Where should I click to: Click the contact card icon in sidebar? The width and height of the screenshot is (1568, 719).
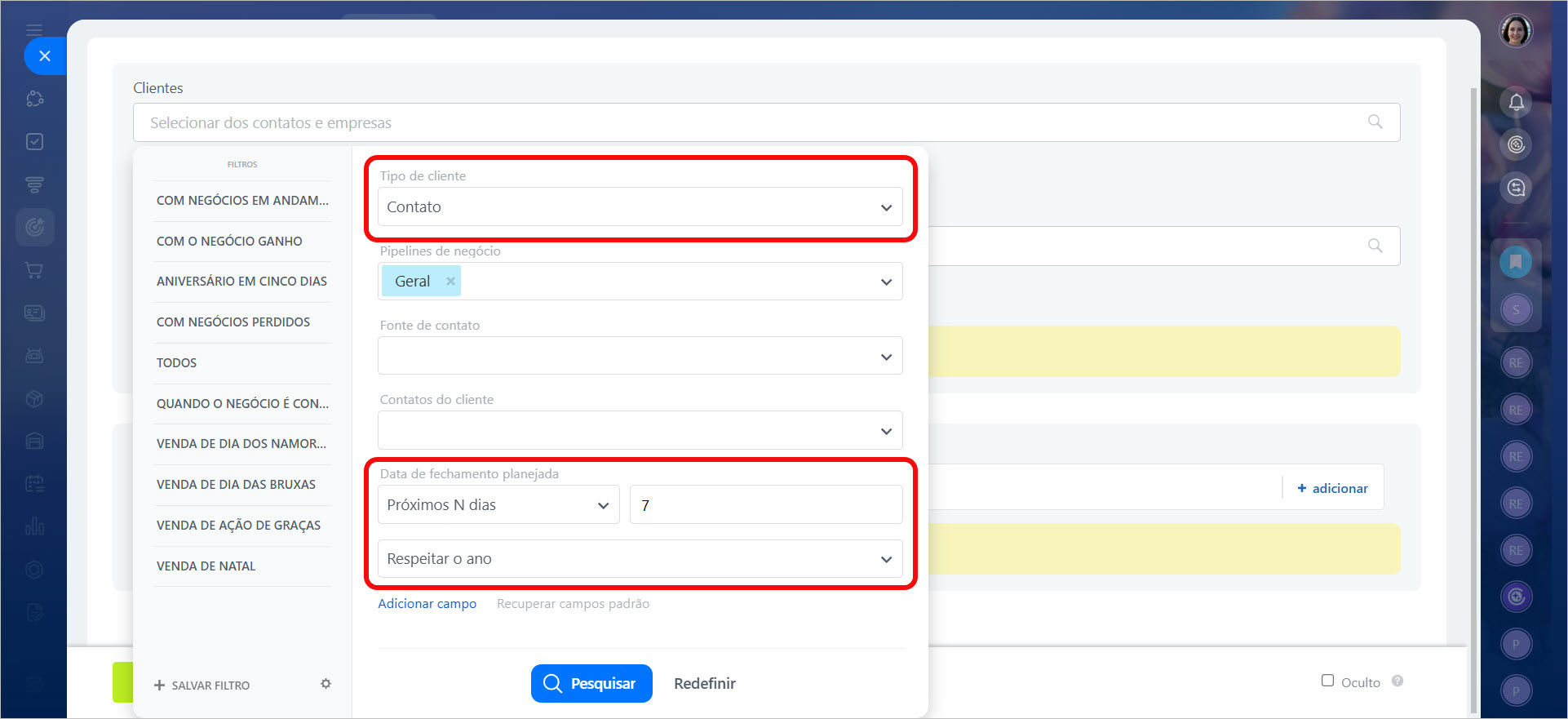pos(34,313)
